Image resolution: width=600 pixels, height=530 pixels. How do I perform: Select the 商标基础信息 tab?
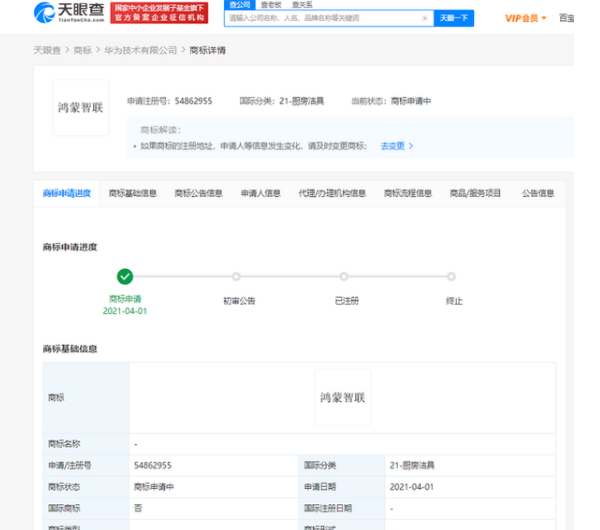pyautogui.click(x=133, y=193)
